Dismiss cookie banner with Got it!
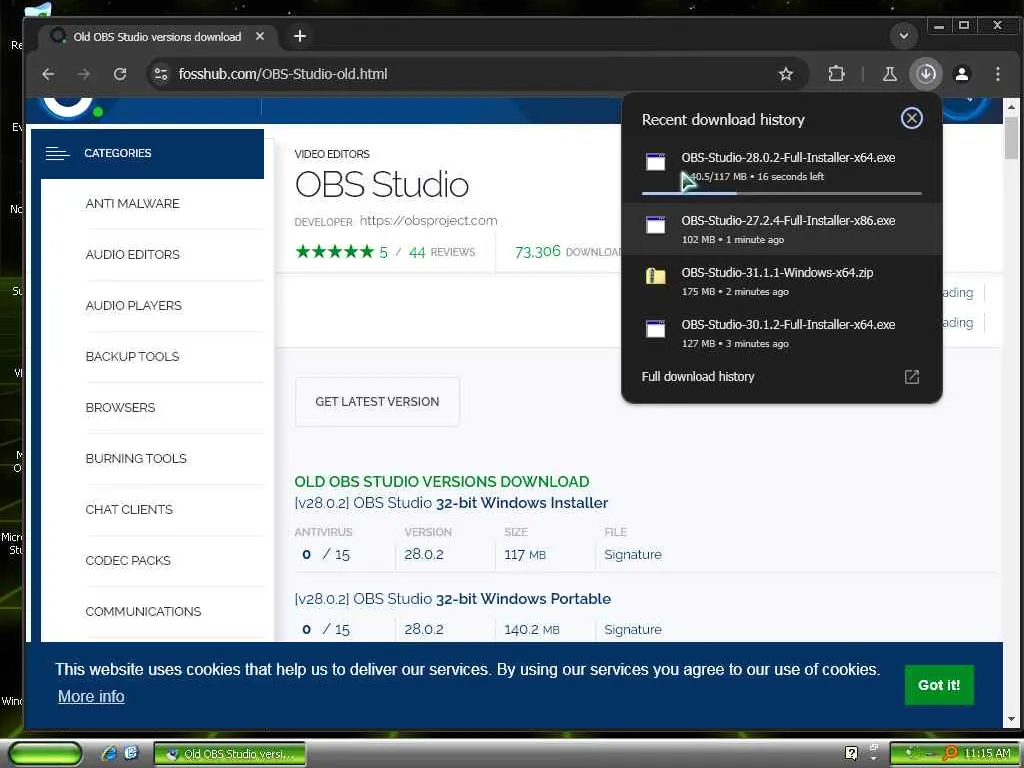This screenshot has height=768, width=1024. pyautogui.click(x=939, y=685)
